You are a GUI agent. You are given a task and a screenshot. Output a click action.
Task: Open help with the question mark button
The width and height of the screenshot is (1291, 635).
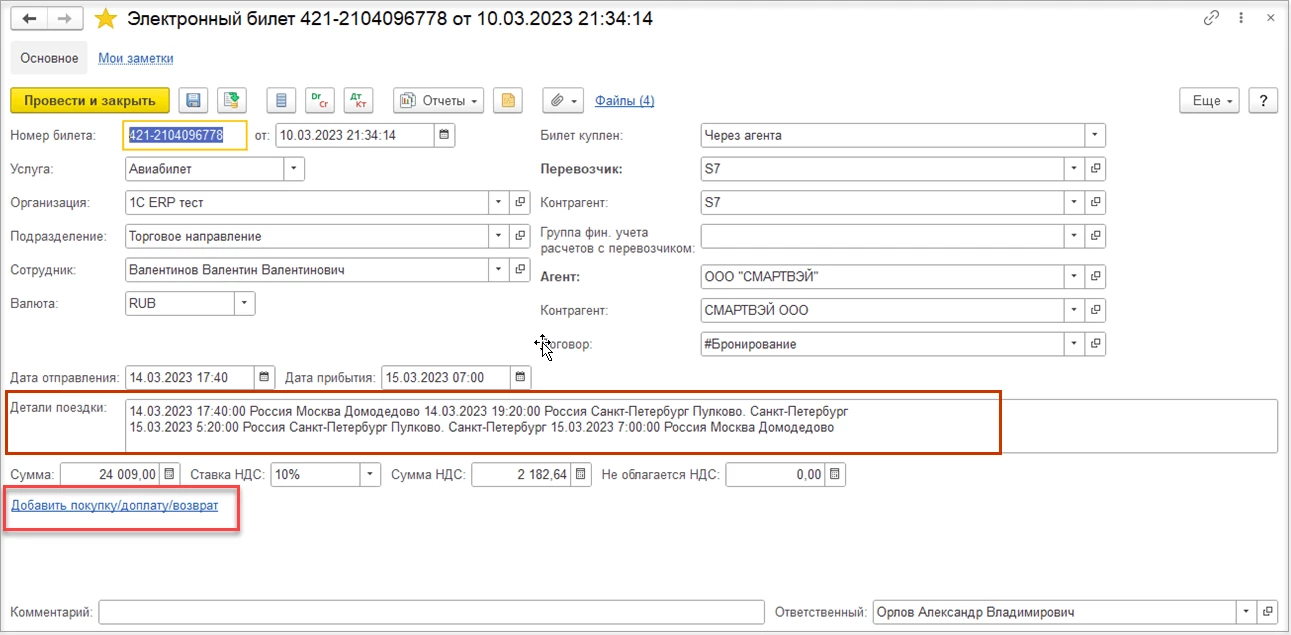[1264, 100]
